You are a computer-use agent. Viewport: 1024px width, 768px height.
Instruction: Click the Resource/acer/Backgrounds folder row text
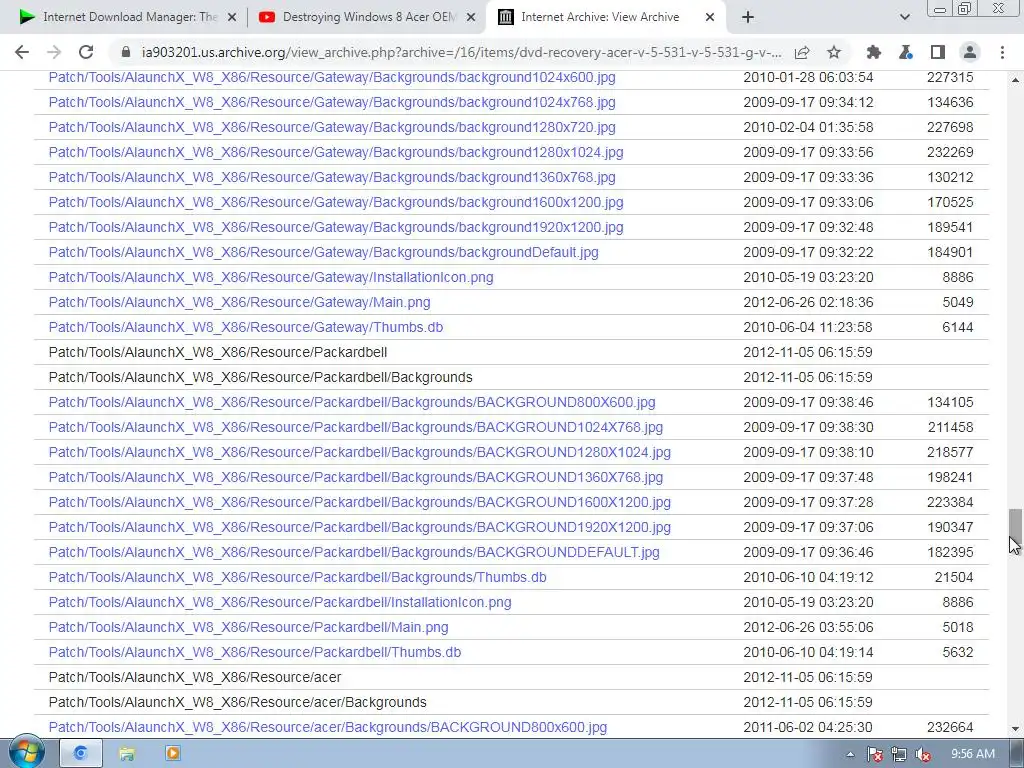tap(237, 702)
